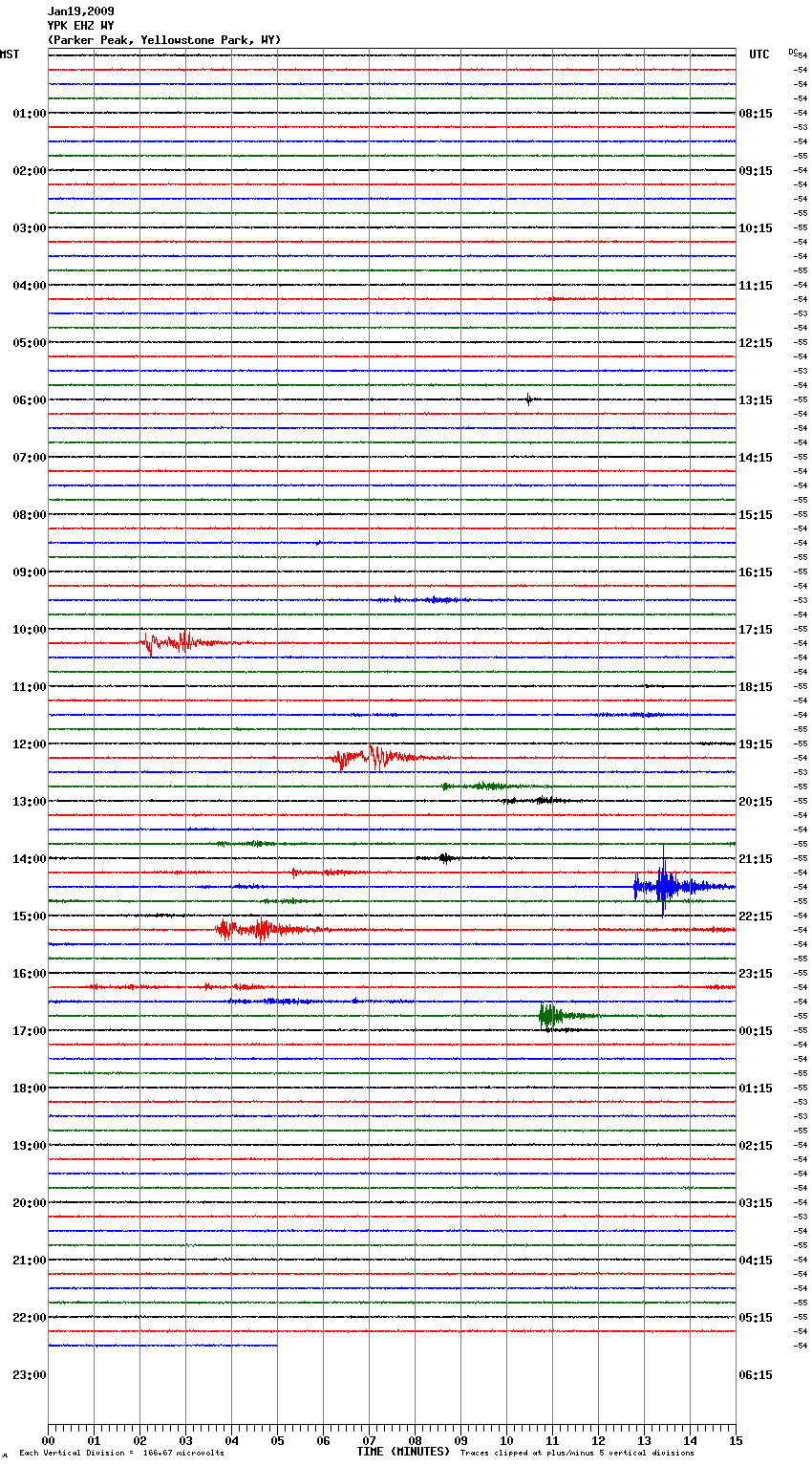Viewport: 812px width, 1466px height.
Task: Click the TIME (MINUTES) axis title
Action: [x=403, y=1452]
